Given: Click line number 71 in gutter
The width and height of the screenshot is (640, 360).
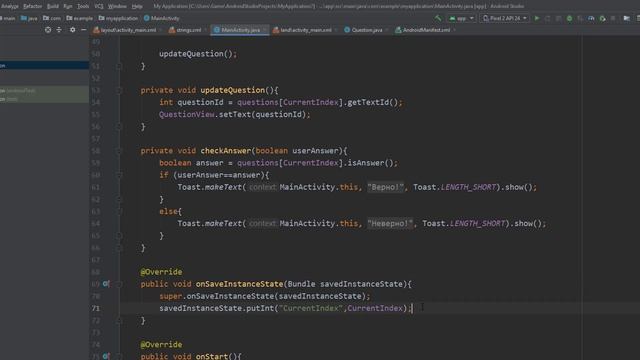Looking at the screenshot, I should pos(96,308).
